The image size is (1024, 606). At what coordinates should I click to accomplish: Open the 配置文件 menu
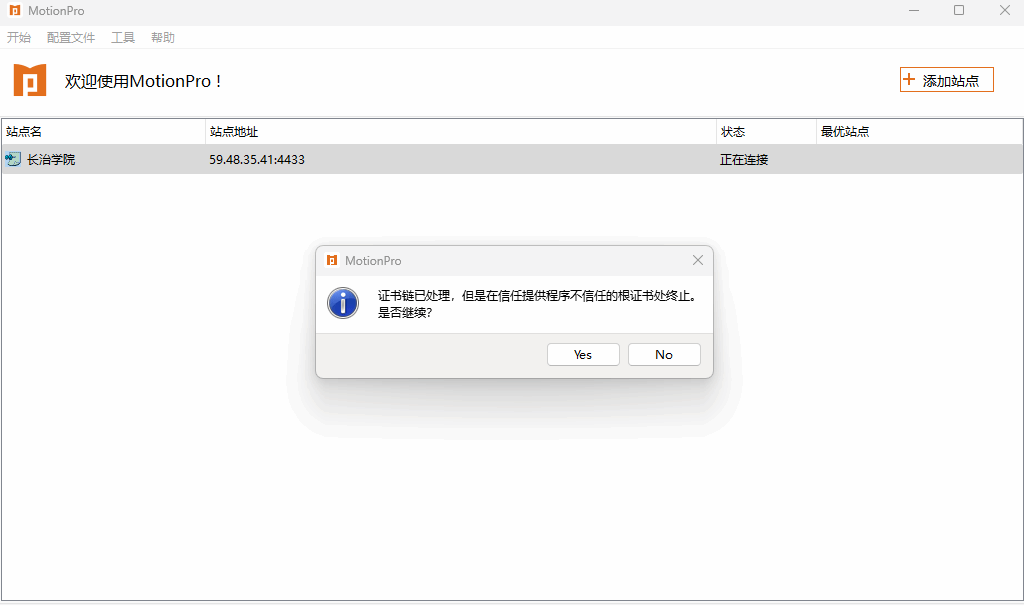click(x=71, y=38)
